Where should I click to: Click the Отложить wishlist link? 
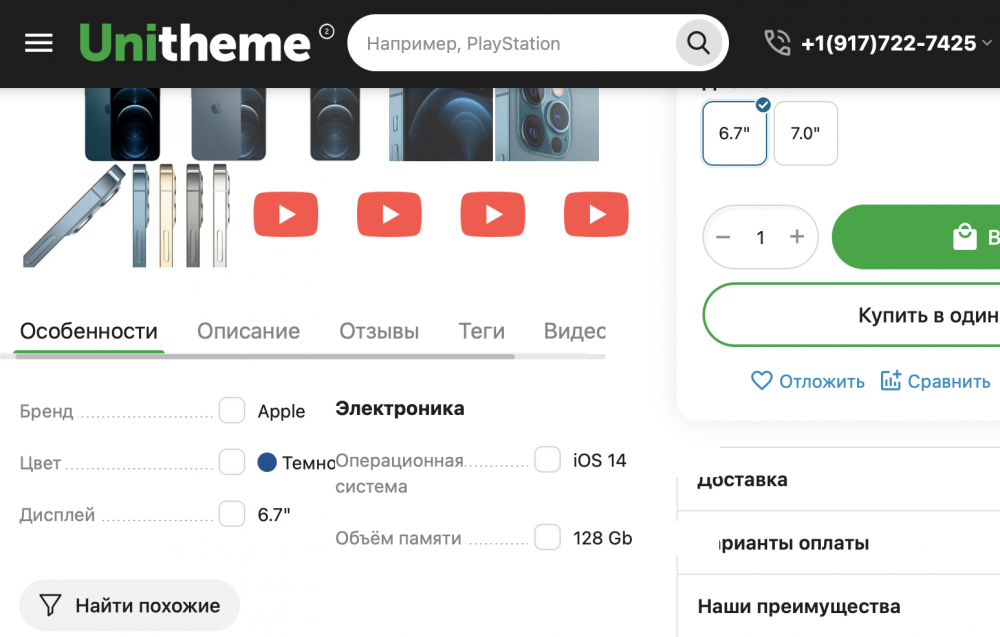pos(807,381)
